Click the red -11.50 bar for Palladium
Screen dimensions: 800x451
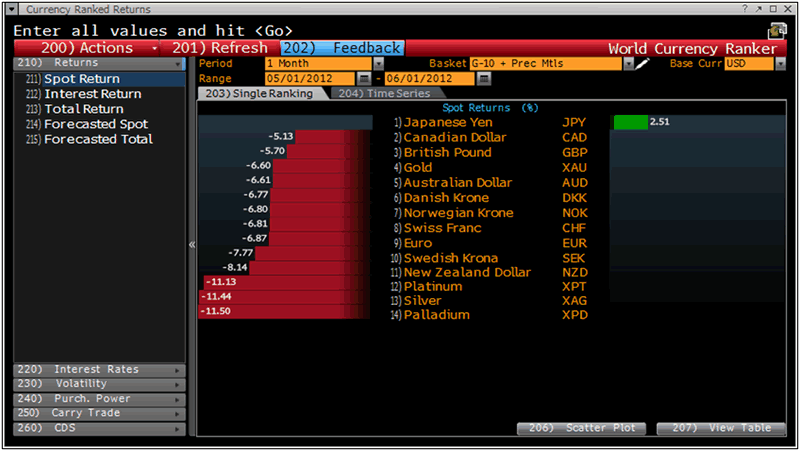[x=284, y=311]
